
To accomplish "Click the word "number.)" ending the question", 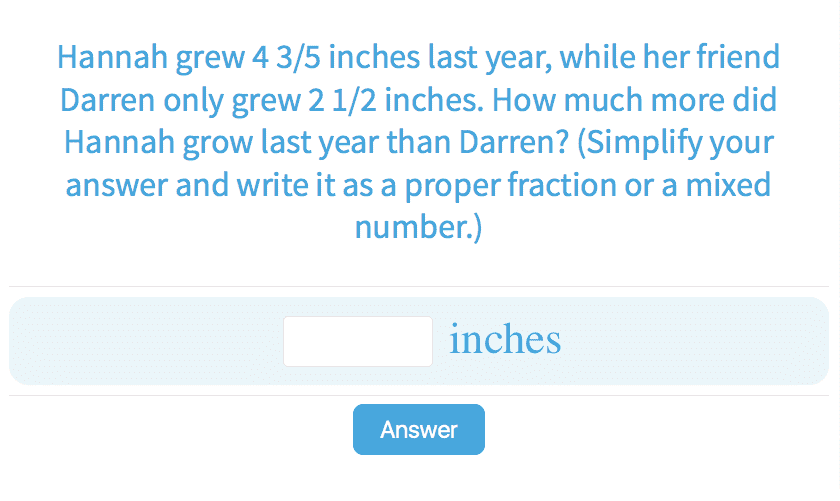I will pos(418,227).
